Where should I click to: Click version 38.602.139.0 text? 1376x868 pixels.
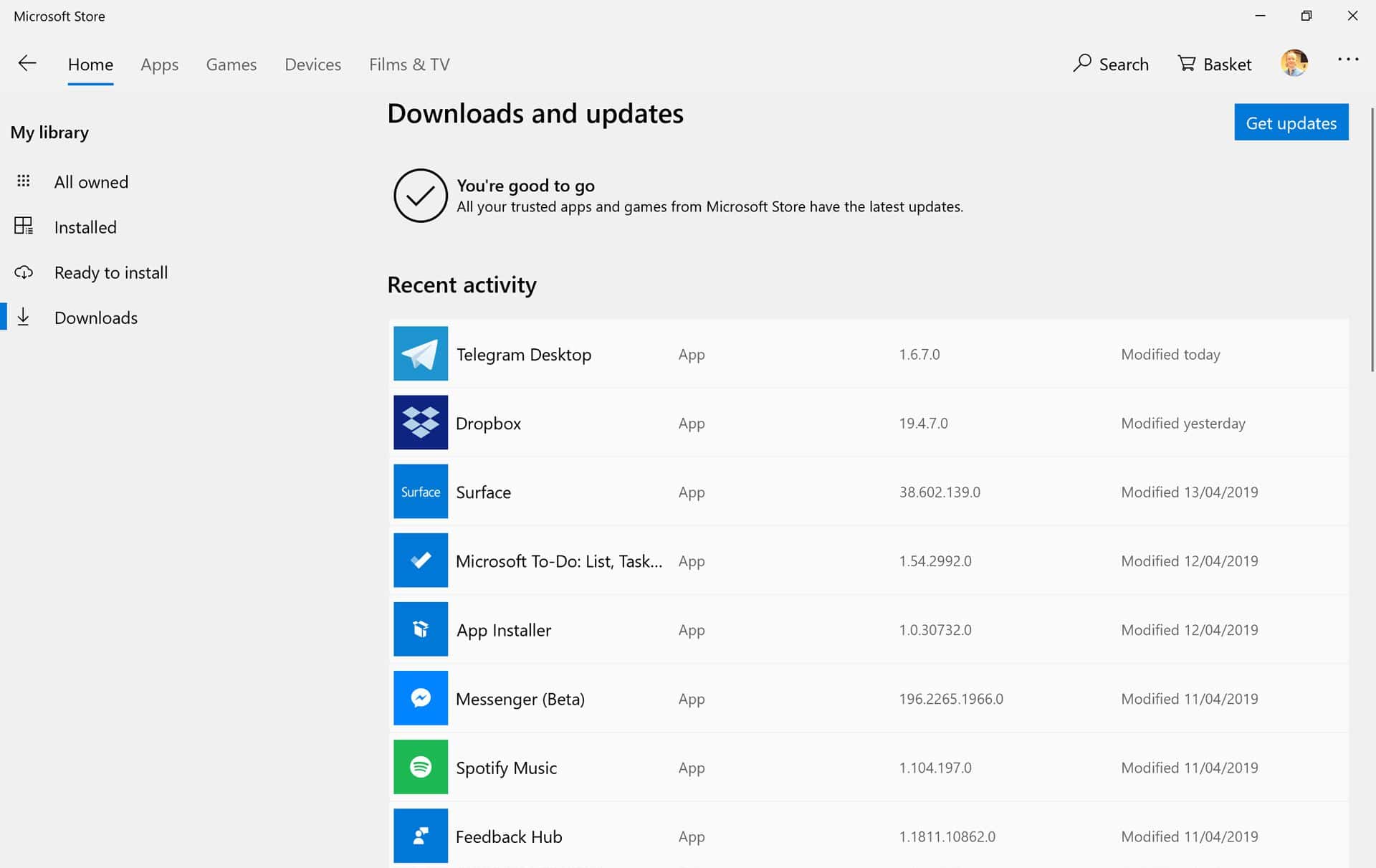(x=940, y=492)
